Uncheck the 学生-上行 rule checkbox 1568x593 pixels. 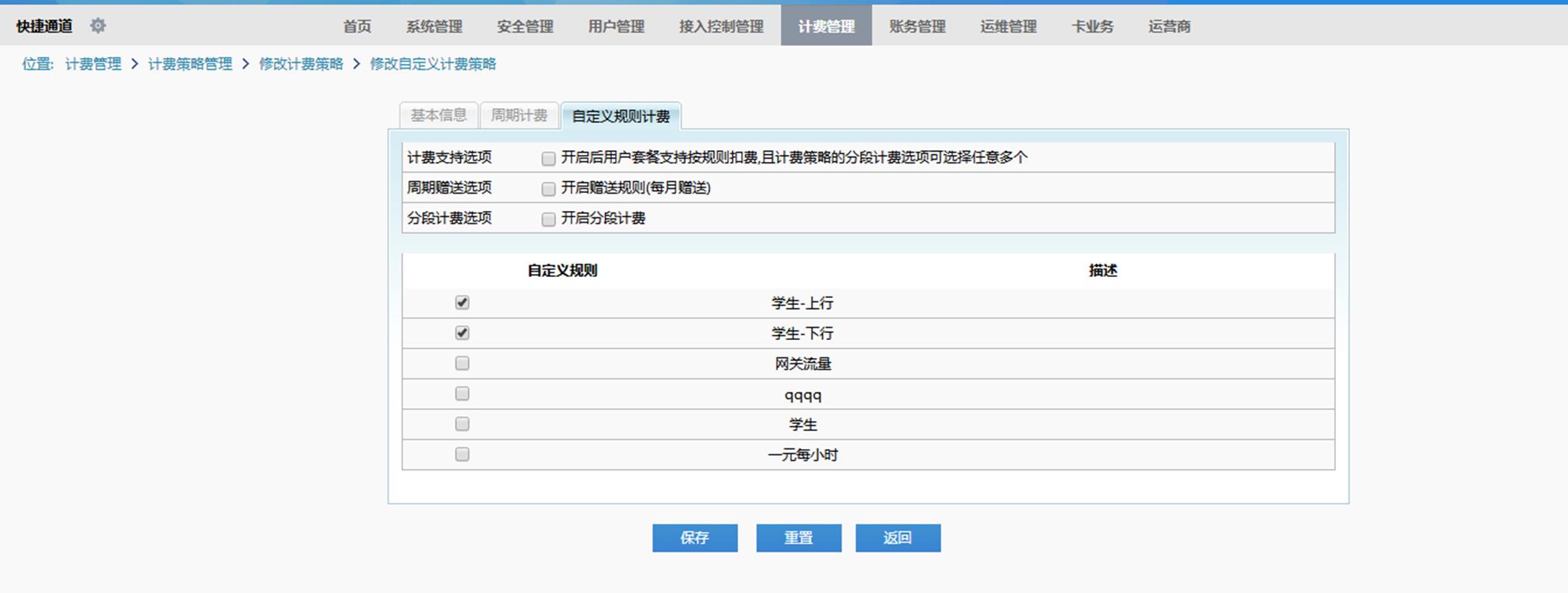(x=462, y=303)
